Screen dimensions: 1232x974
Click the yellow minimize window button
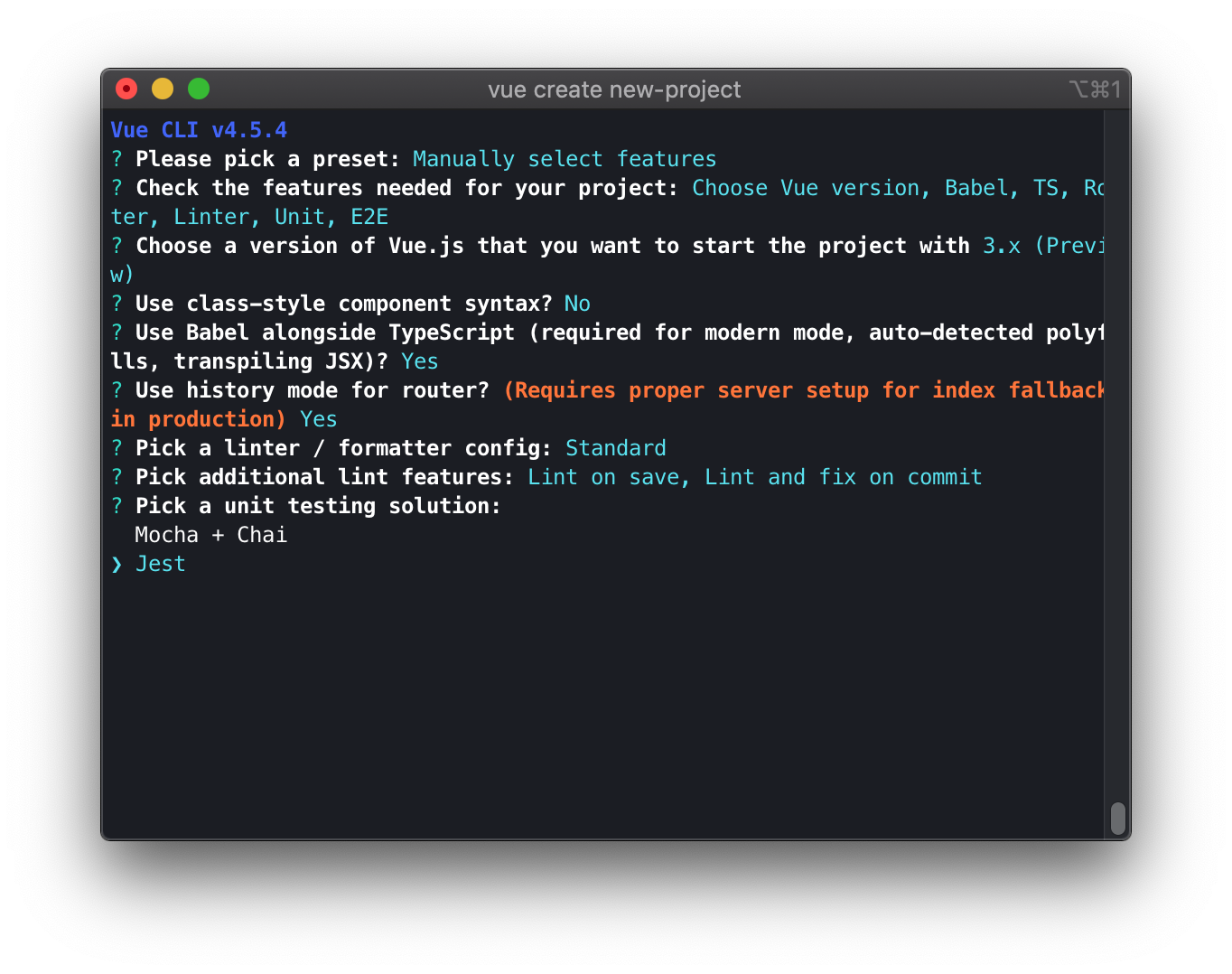coord(163,89)
